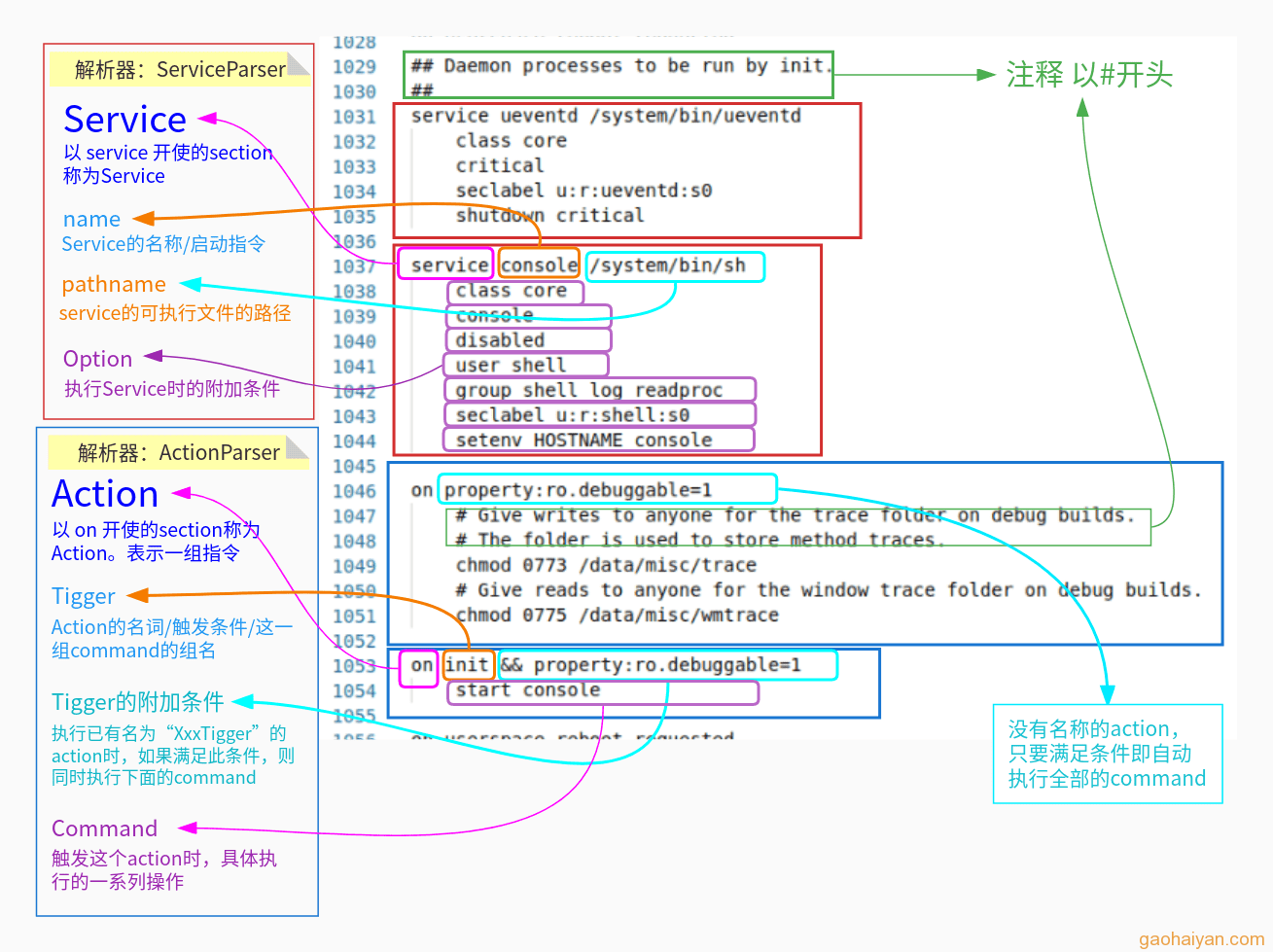Select the path '/system/bin/sh'
This screenshot has height=952, width=1273.
(668, 265)
